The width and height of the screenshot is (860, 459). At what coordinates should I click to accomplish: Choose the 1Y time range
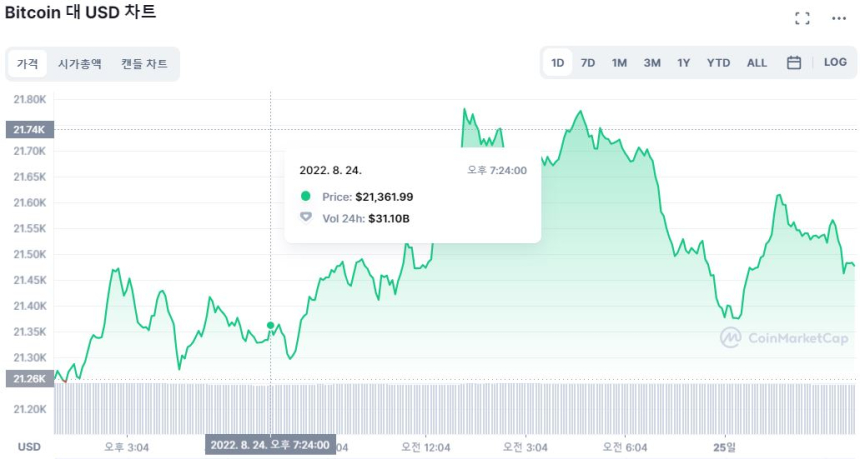pyautogui.click(x=683, y=63)
